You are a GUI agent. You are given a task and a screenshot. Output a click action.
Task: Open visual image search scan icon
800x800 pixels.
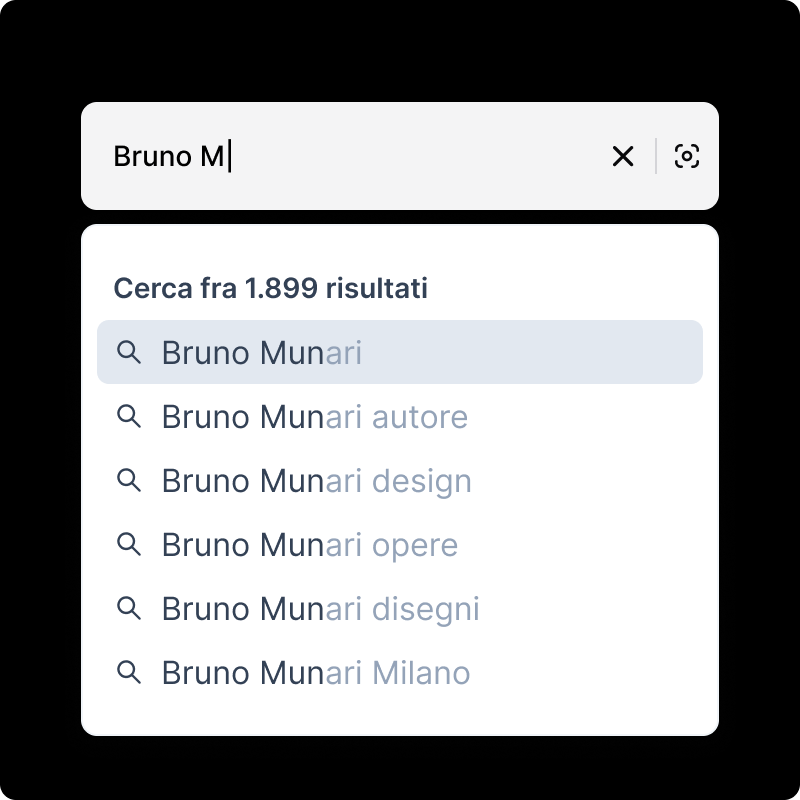687,156
